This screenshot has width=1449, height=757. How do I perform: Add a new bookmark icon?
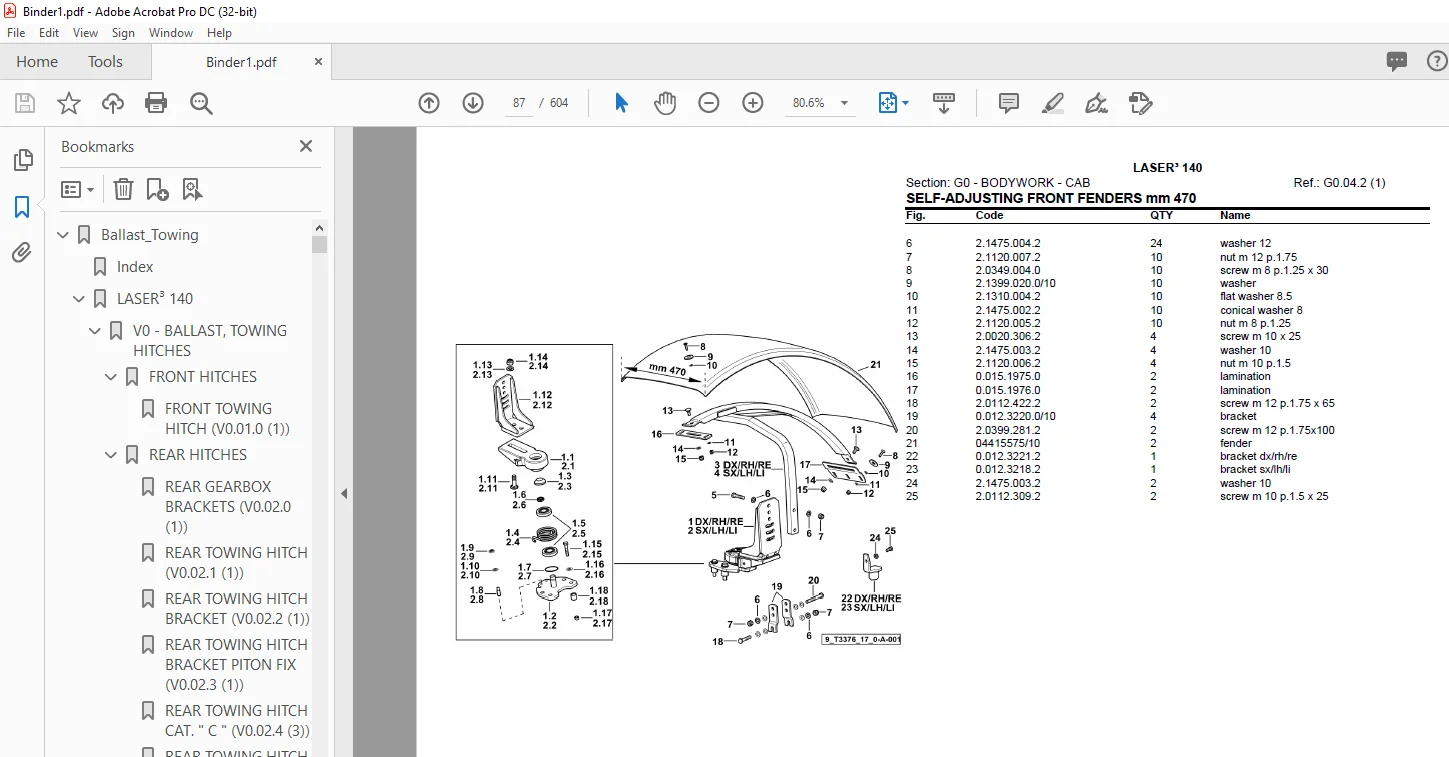[157, 189]
